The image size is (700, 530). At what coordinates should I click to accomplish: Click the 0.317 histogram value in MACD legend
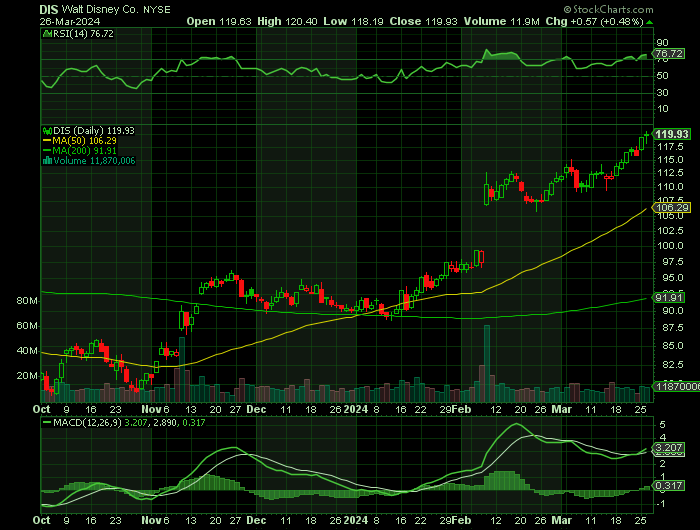point(194,422)
